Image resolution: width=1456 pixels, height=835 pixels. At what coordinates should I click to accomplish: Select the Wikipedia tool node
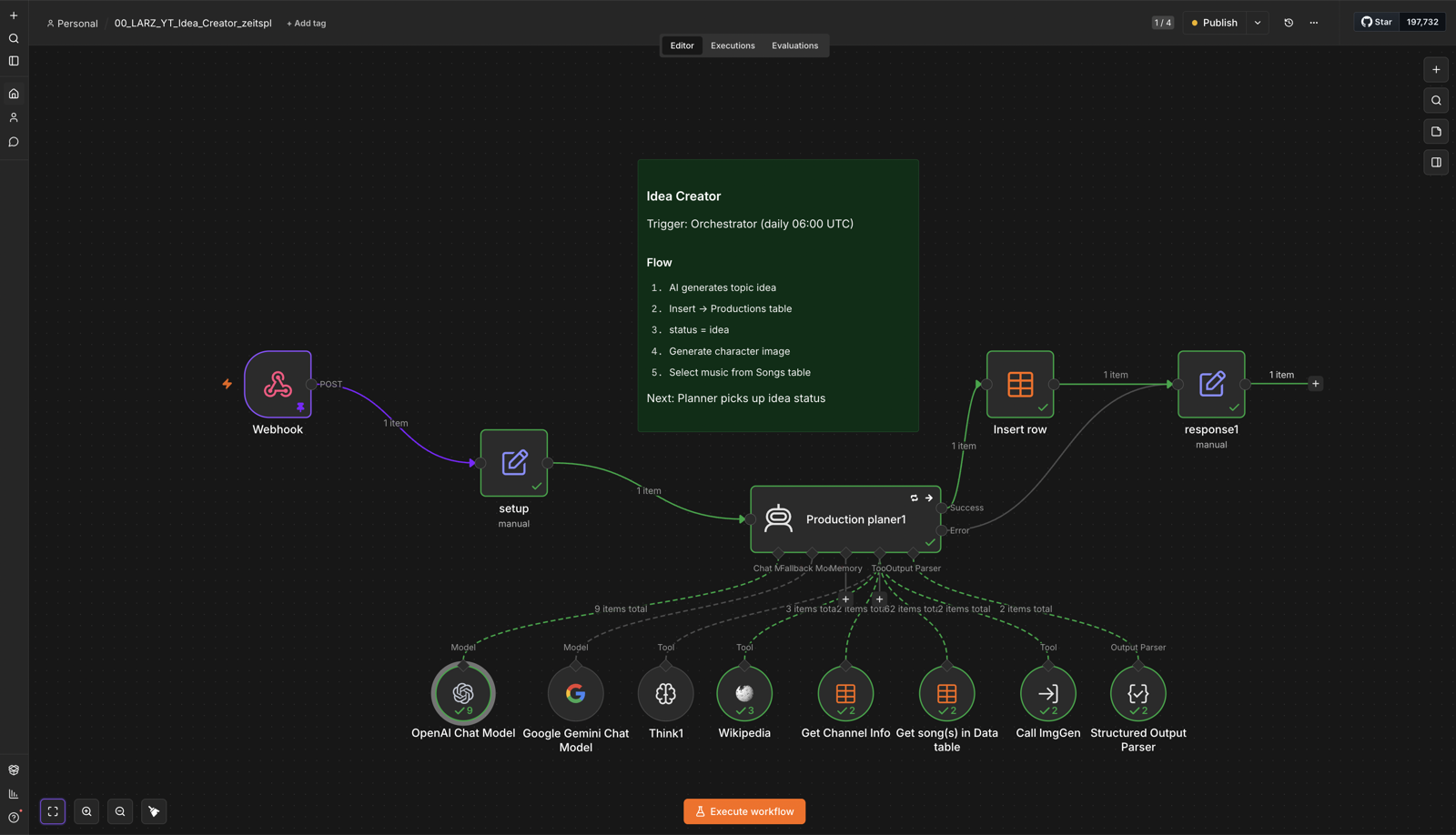[744, 693]
